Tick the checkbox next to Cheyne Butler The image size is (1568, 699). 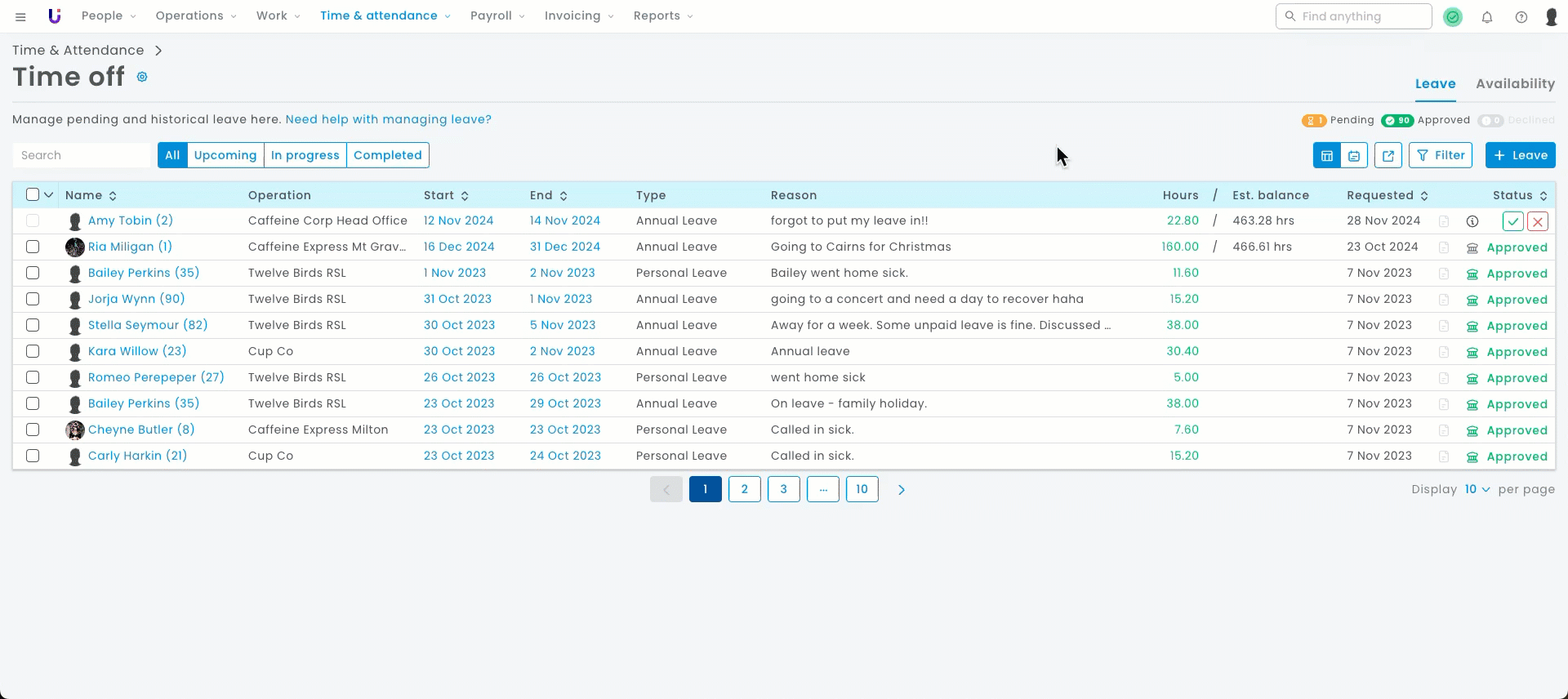pyautogui.click(x=33, y=430)
